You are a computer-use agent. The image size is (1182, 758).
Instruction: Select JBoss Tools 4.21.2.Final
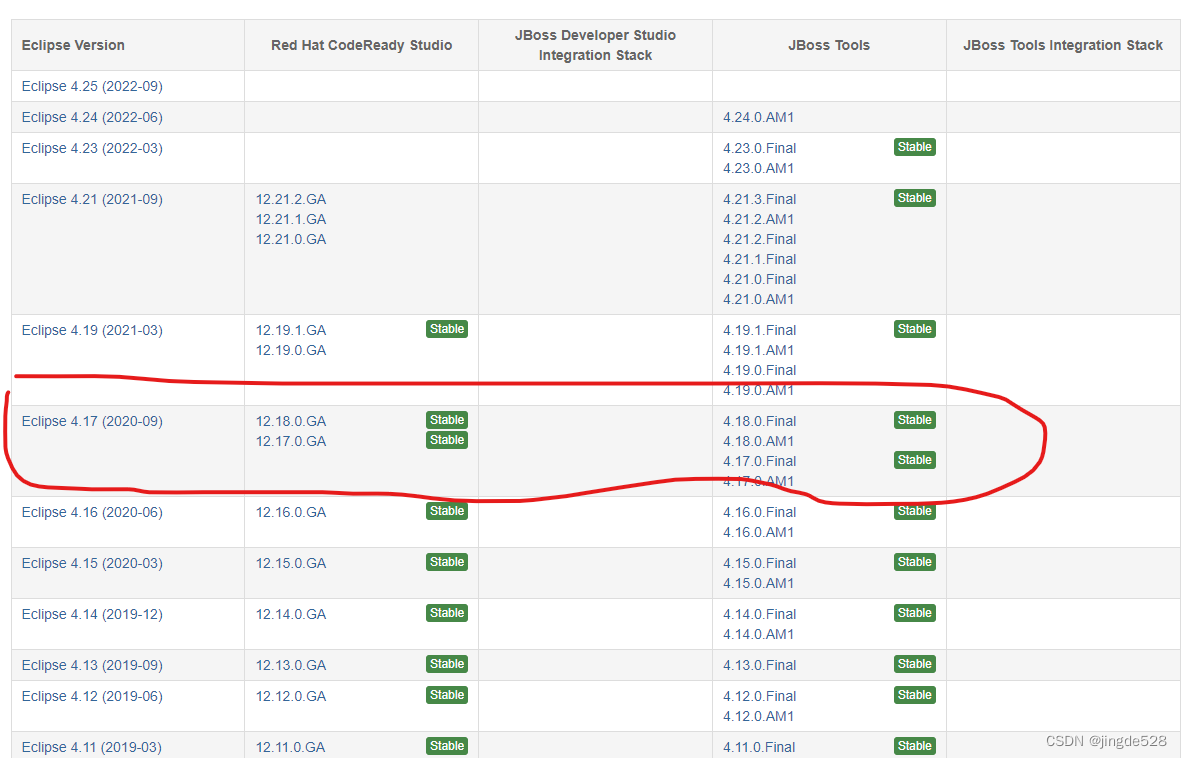760,240
